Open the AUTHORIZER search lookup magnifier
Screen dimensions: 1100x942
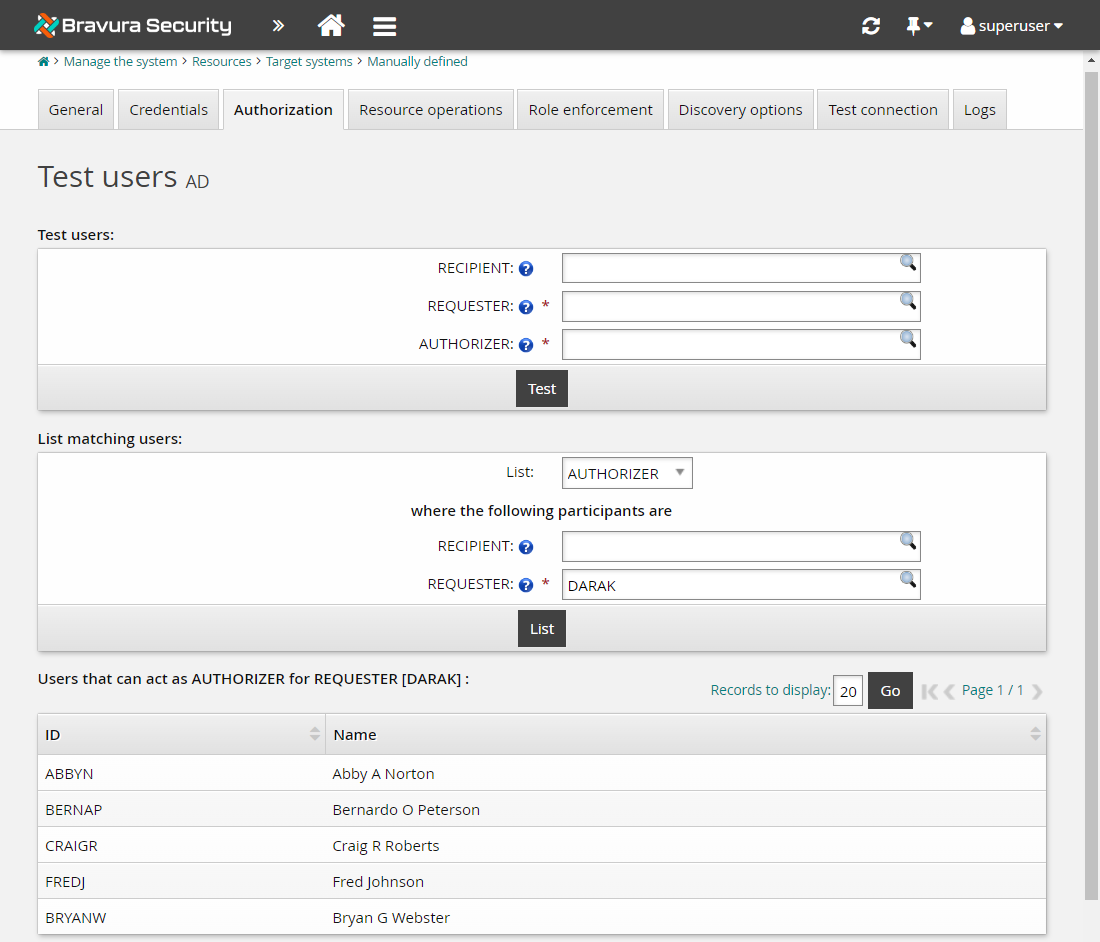coord(907,340)
